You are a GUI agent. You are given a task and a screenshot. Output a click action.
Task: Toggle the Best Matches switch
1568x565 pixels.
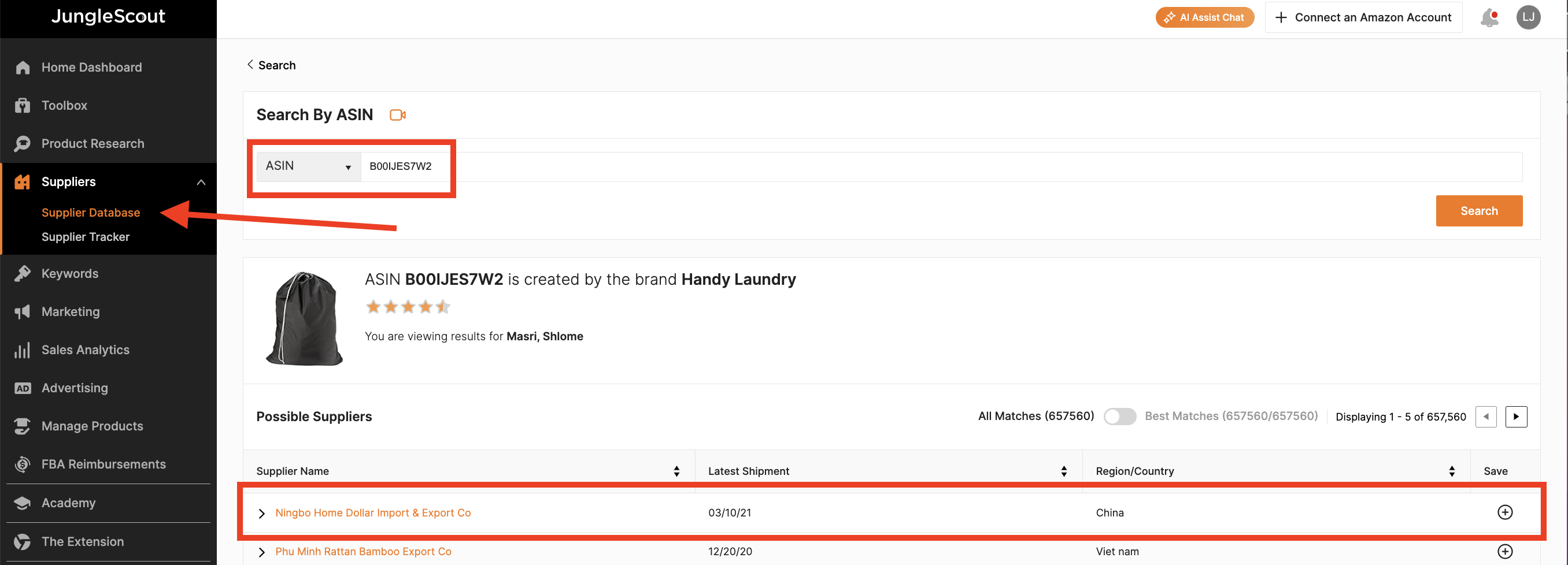click(x=1119, y=417)
